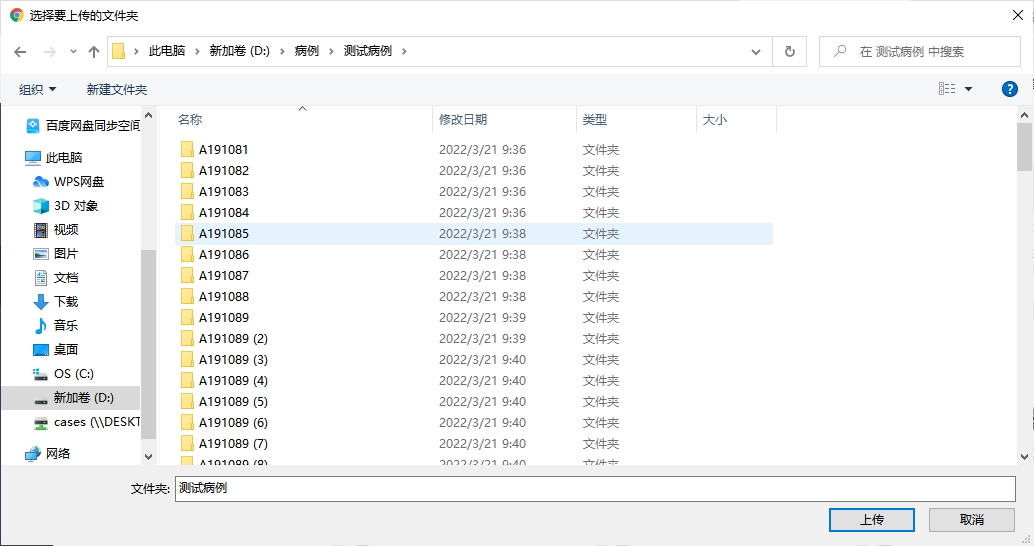
Task: Open OS (C:) drive in sidebar
Action: click(x=73, y=374)
